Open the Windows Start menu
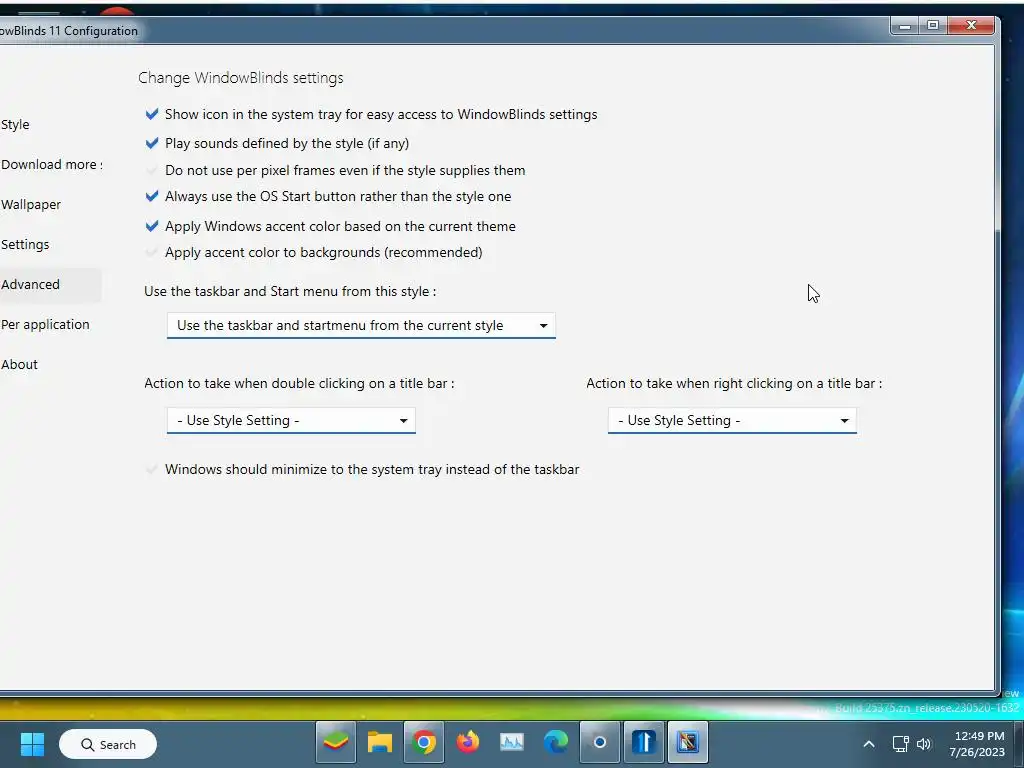This screenshot has width=1024, height=768. click(x=32, y=744)
